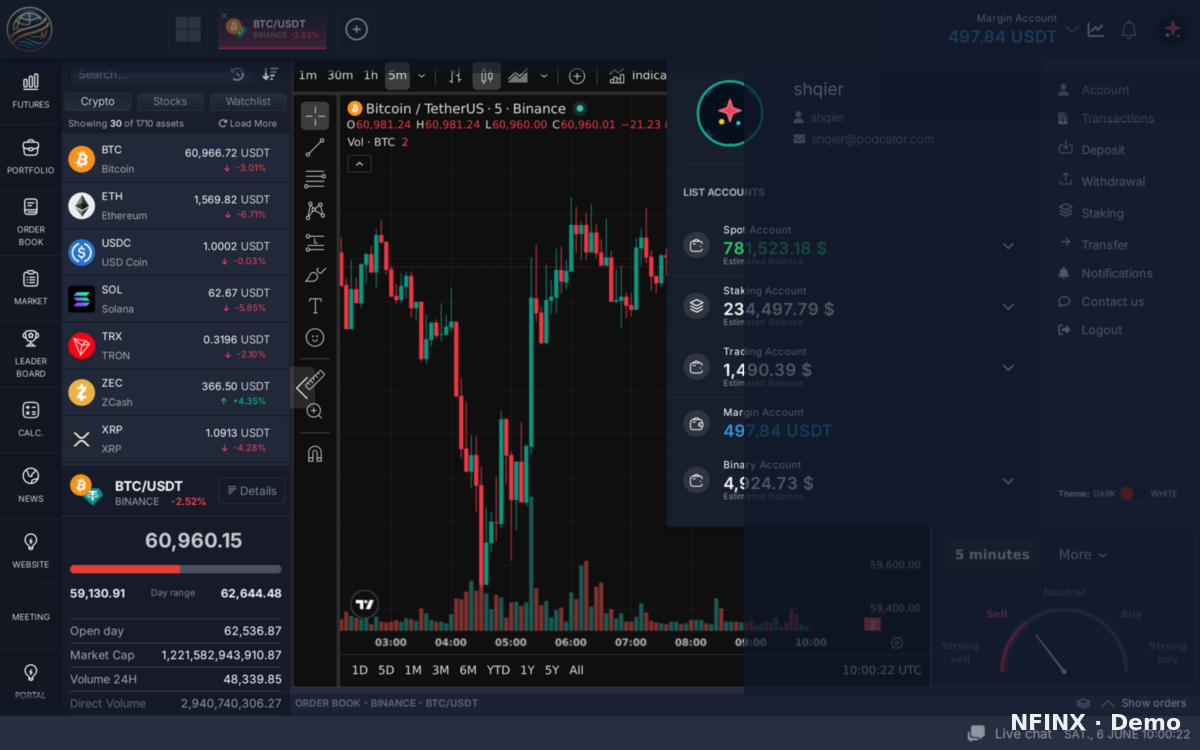This screenshot has width=1200, height=750.
Task: Open the emoji icons tool
Action: [315, 337]
